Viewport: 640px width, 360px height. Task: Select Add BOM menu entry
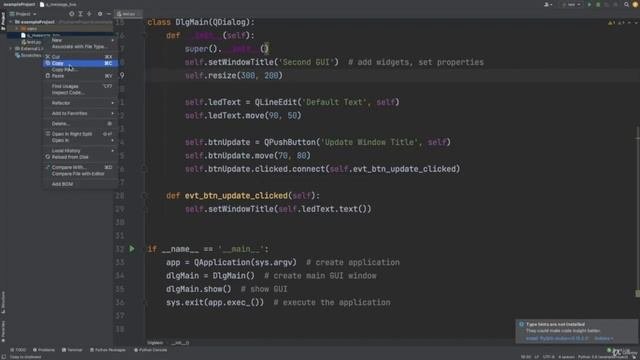click(x=80, y=184)
